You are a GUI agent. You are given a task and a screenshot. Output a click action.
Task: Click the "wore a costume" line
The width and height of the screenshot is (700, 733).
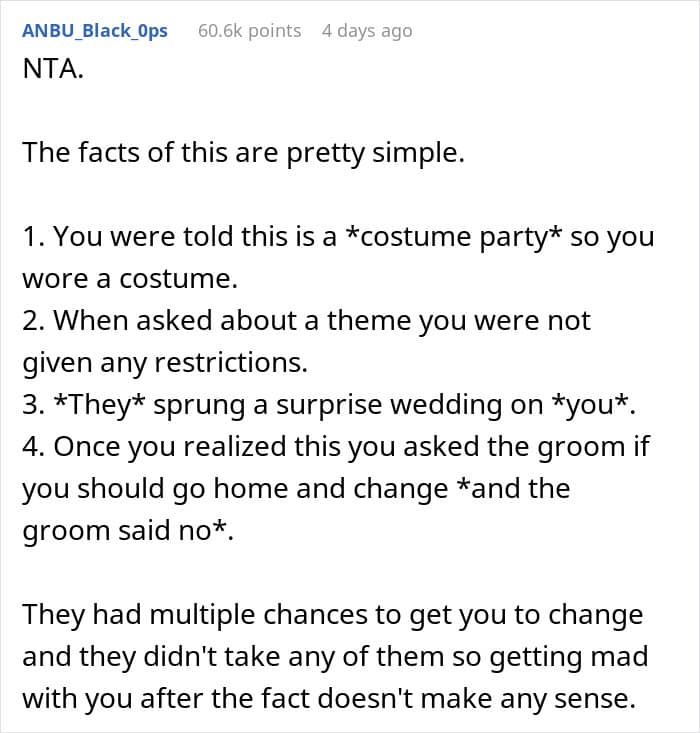point(130,279)
